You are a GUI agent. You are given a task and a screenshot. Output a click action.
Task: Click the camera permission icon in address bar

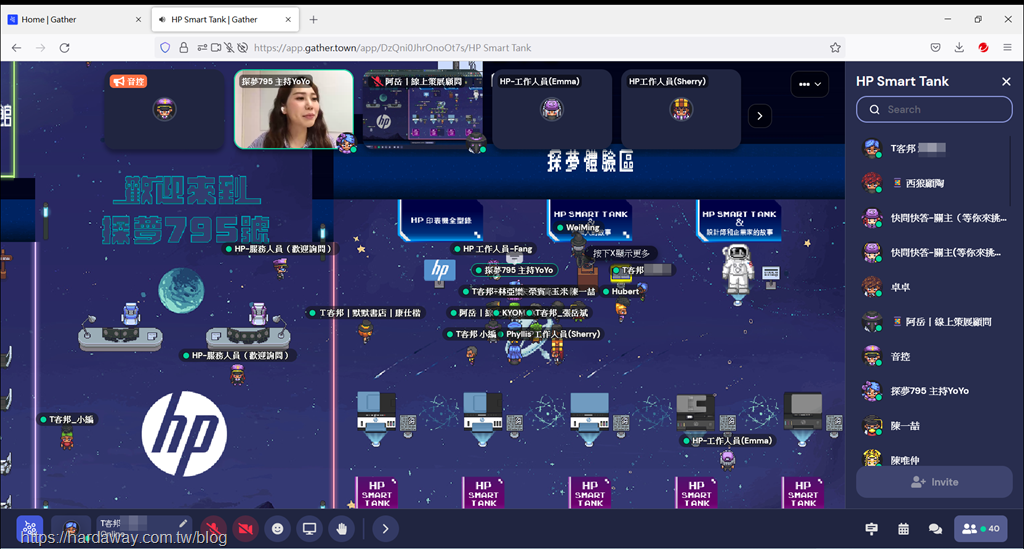click(x=216, y=48)
